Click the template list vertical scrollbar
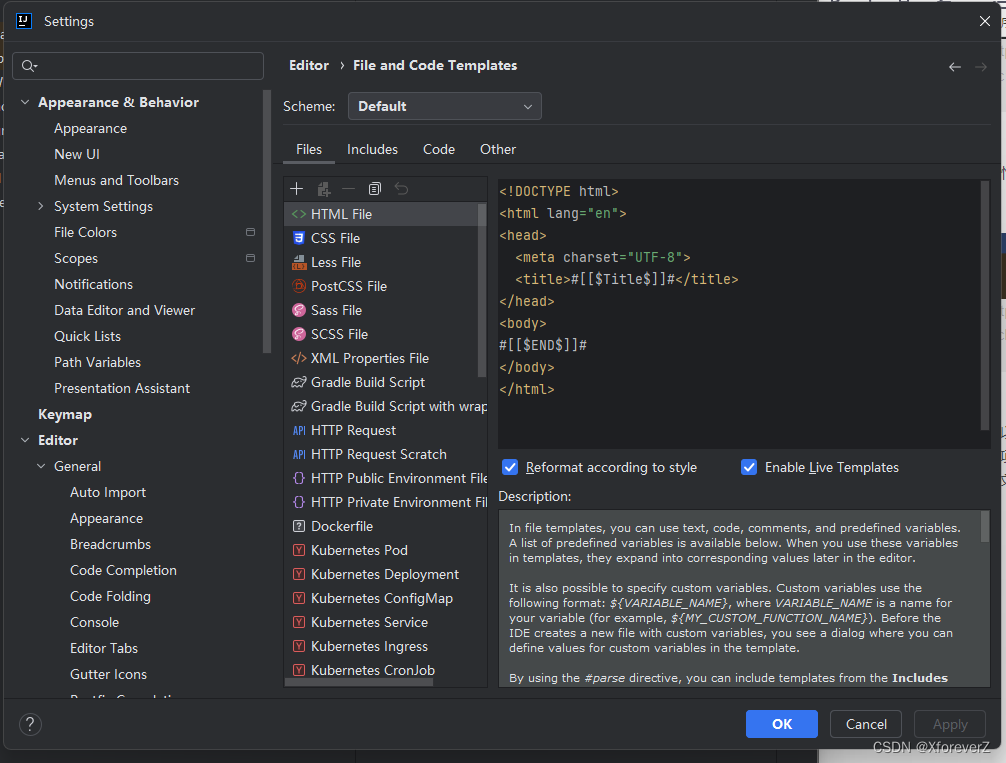The width and height of the screenshot is (1006, 763). point(482,291)
